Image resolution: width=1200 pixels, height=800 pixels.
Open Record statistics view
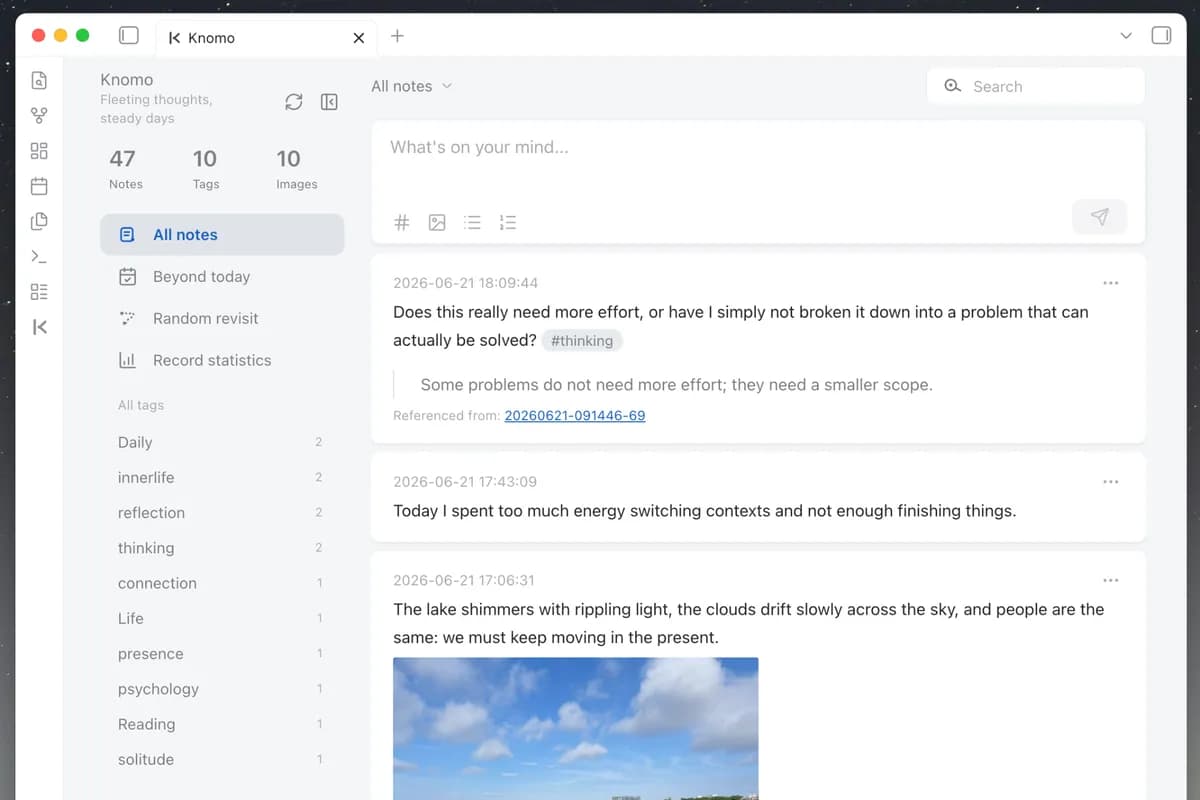(222, 361)
